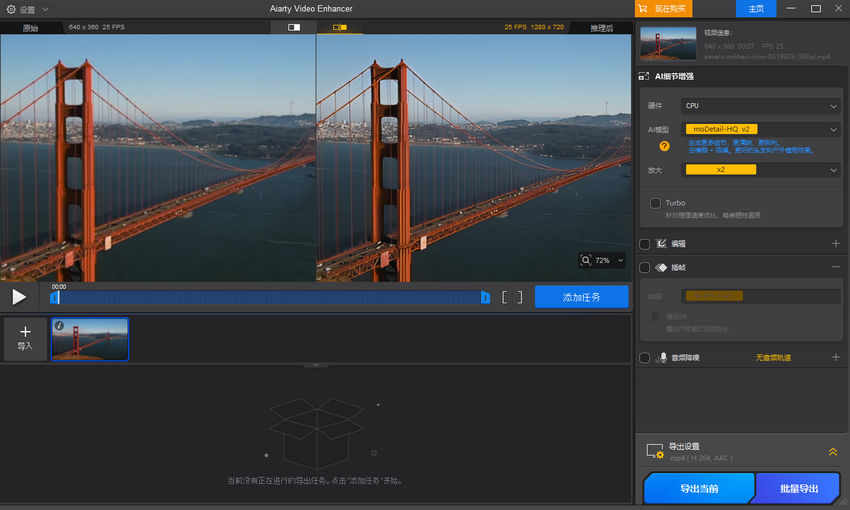This screenshot has width=850, height=510.
Task: Click the 无音频轨道 no audio track label
Action: 773,358
